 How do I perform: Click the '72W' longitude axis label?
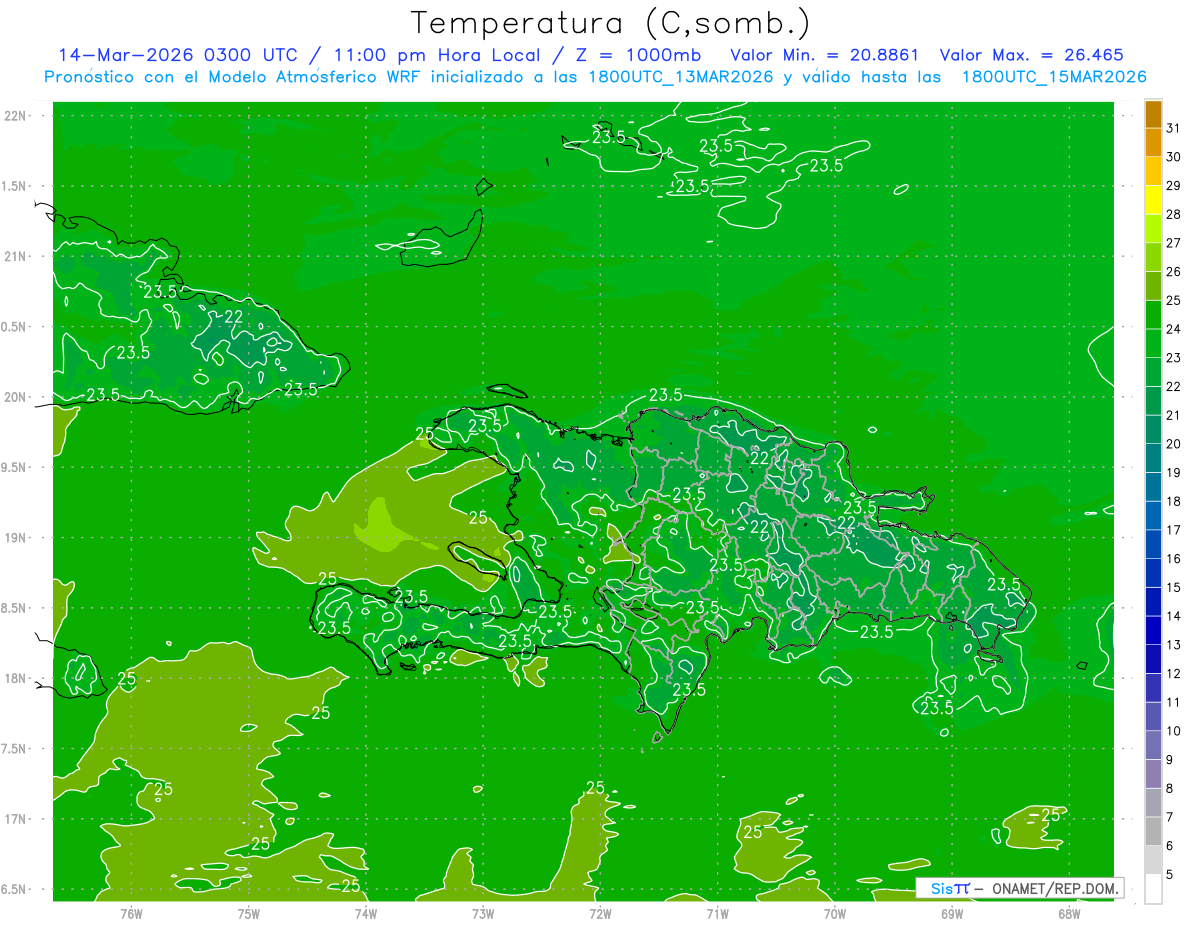600,913
